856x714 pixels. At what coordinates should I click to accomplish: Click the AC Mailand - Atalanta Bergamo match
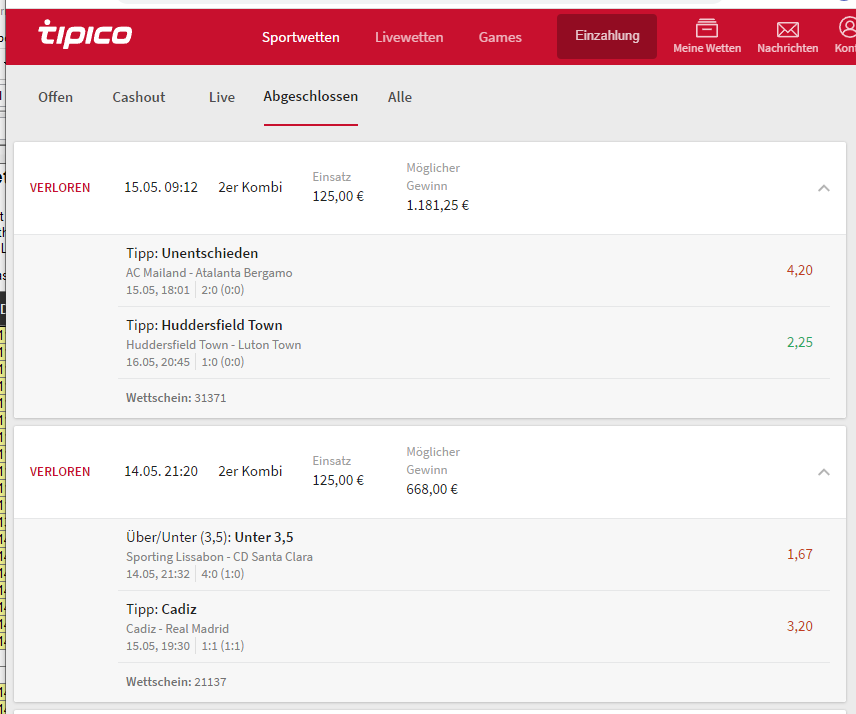[209, 273]
